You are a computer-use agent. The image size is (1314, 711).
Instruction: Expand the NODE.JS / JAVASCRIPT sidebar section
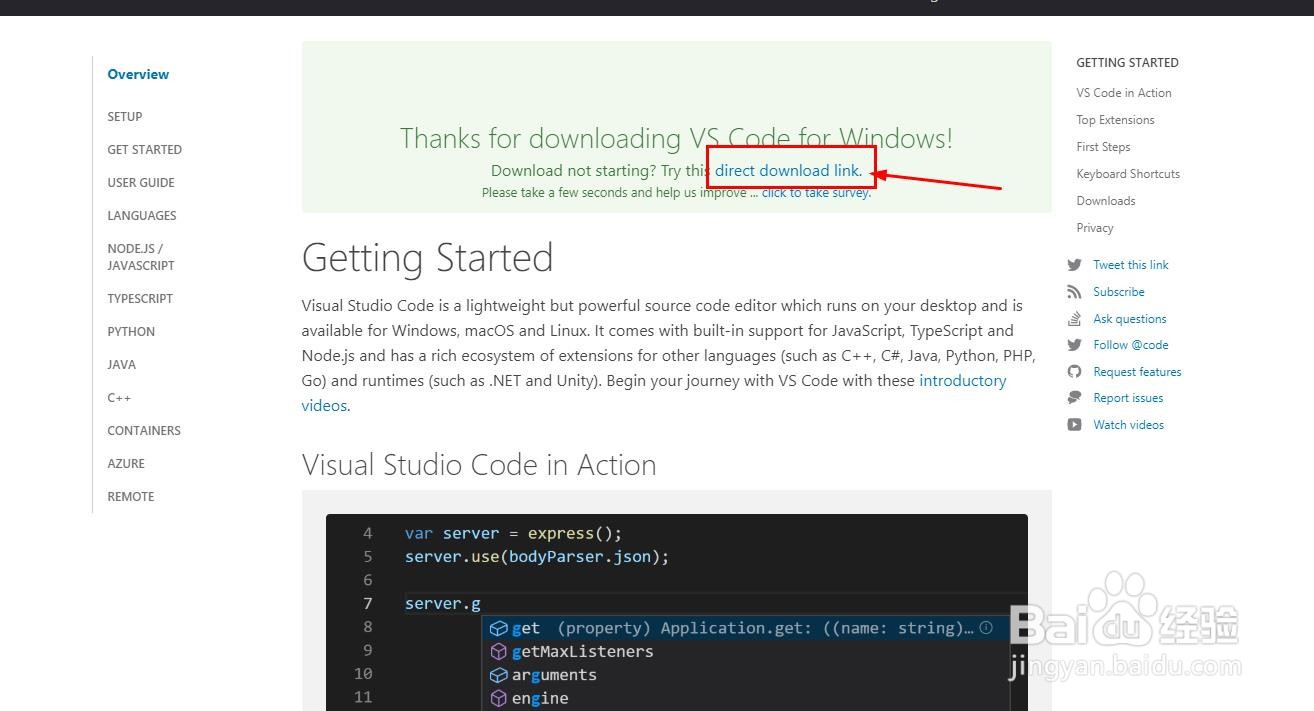point(141,257)
